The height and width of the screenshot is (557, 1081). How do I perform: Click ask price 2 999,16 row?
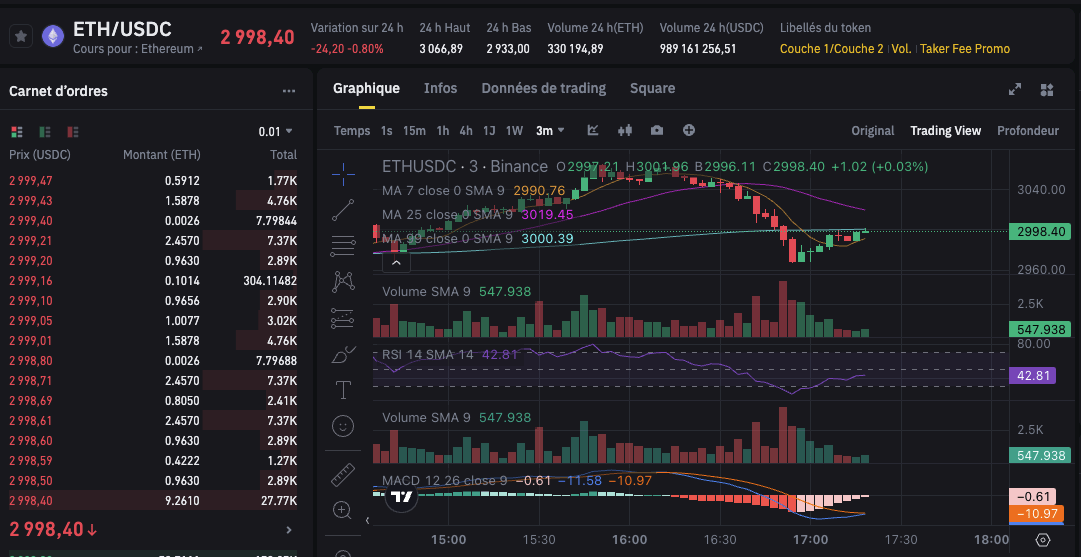click(153, 281)
